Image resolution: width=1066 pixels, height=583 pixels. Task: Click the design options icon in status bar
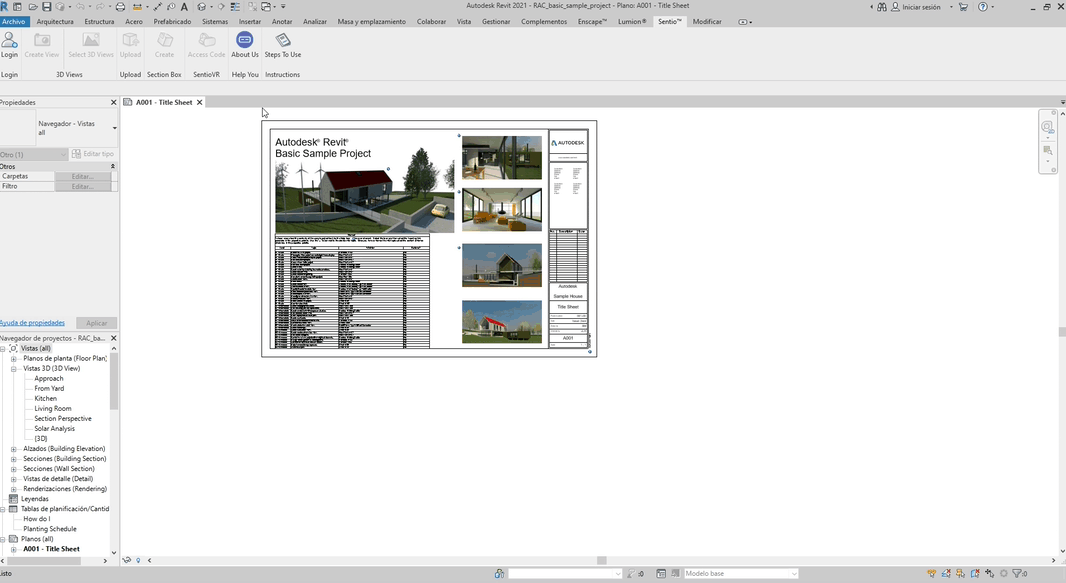[x=661, y=573]
